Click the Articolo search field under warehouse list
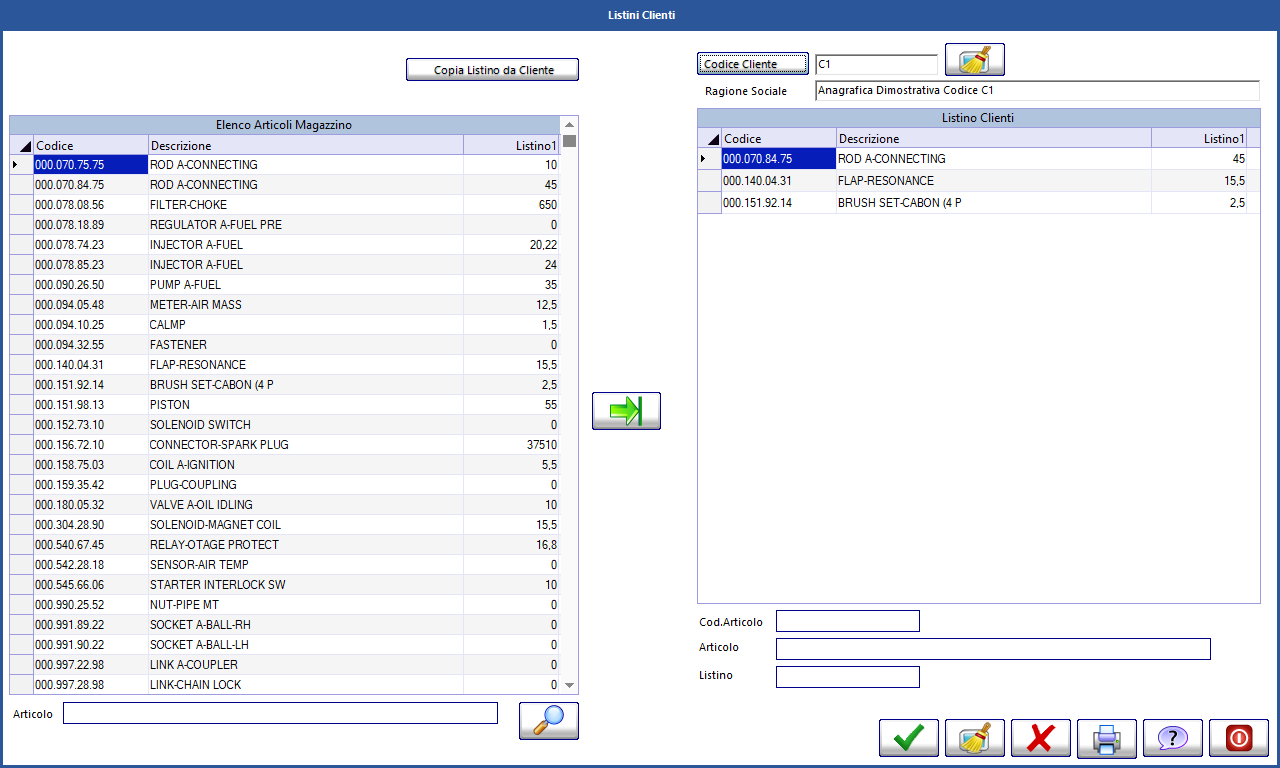This screenshot has width=1280, height=768. pyautogui.click(x=280, y=713)
